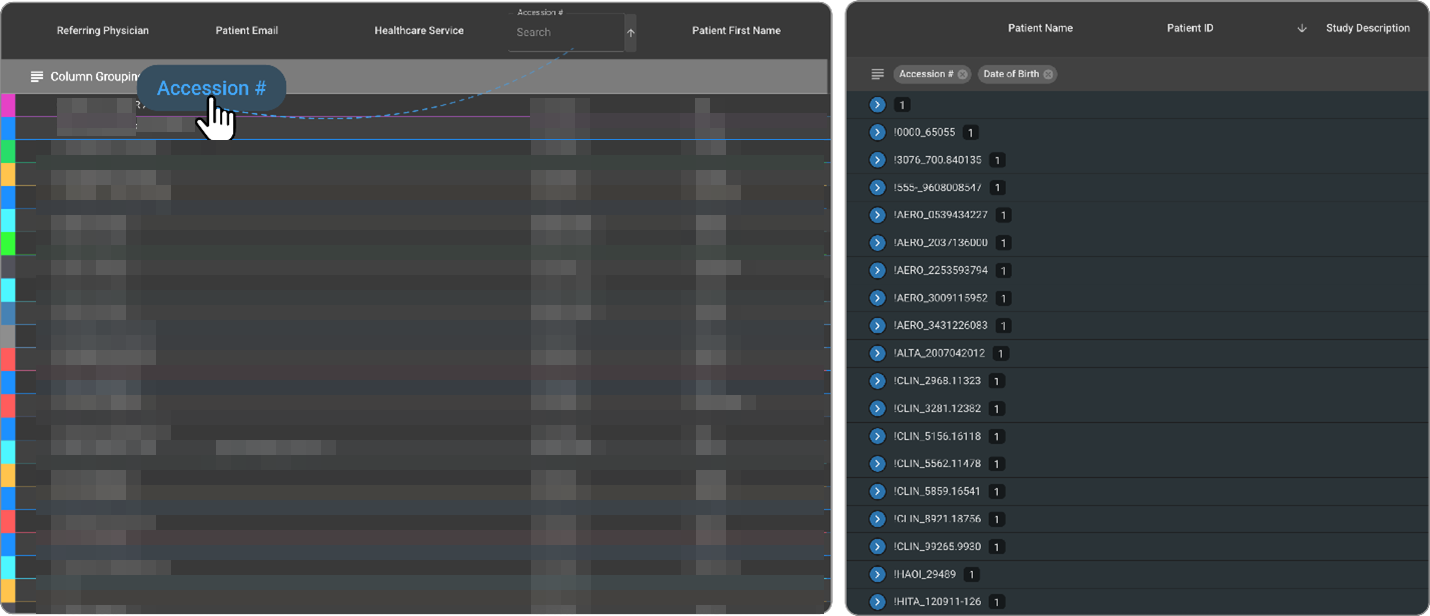This screenshot has height=616, width=1430.
Task: Sort by the Patient Name column header
Action: coord(1040,28)
